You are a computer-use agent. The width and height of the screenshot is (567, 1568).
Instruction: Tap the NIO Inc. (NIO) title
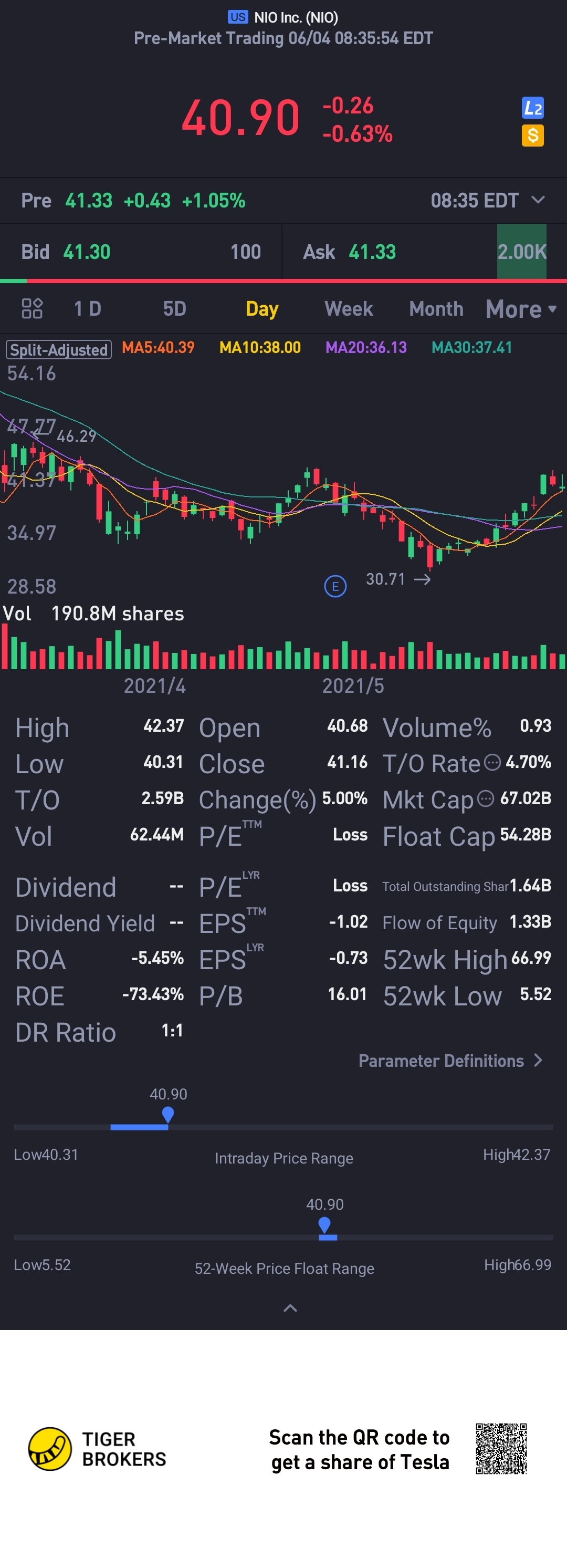296,17
